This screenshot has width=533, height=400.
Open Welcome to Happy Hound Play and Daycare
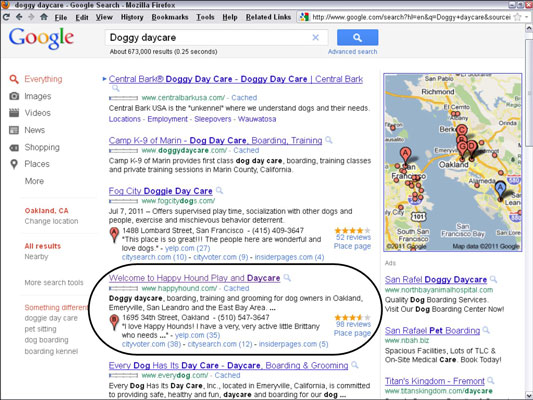[194, 278]
